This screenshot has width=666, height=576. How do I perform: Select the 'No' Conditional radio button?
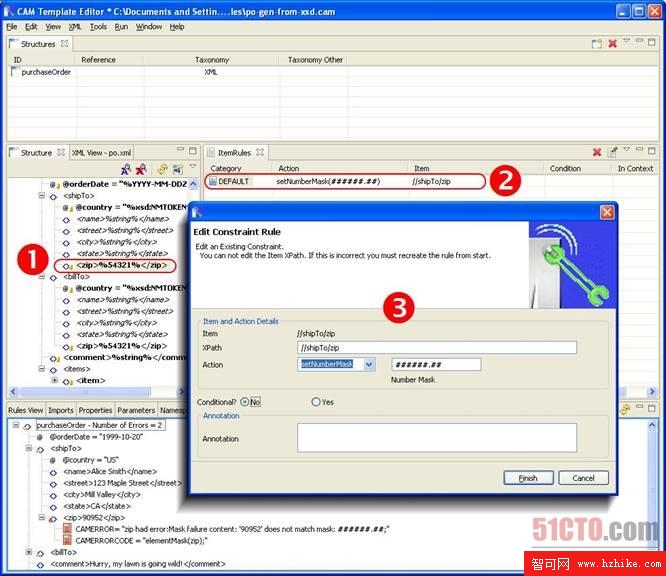(x=245, y=402)
